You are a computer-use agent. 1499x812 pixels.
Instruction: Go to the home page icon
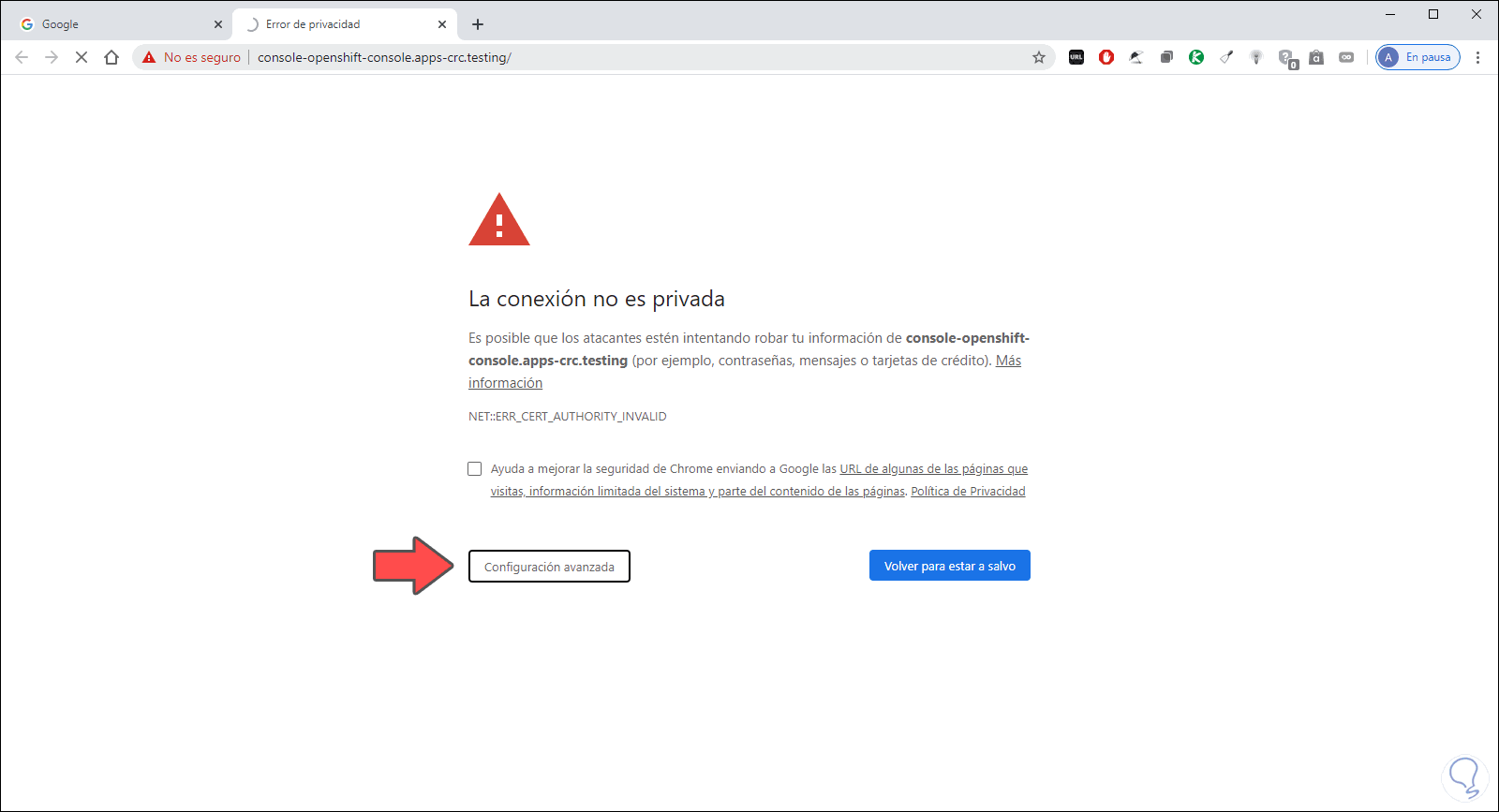pyautogui.click(x=111, y=57)
